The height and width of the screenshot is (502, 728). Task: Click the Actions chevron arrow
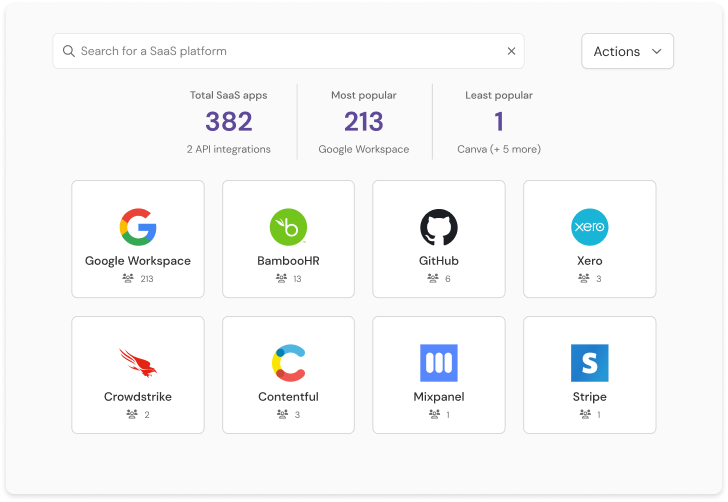click(656, 51)
